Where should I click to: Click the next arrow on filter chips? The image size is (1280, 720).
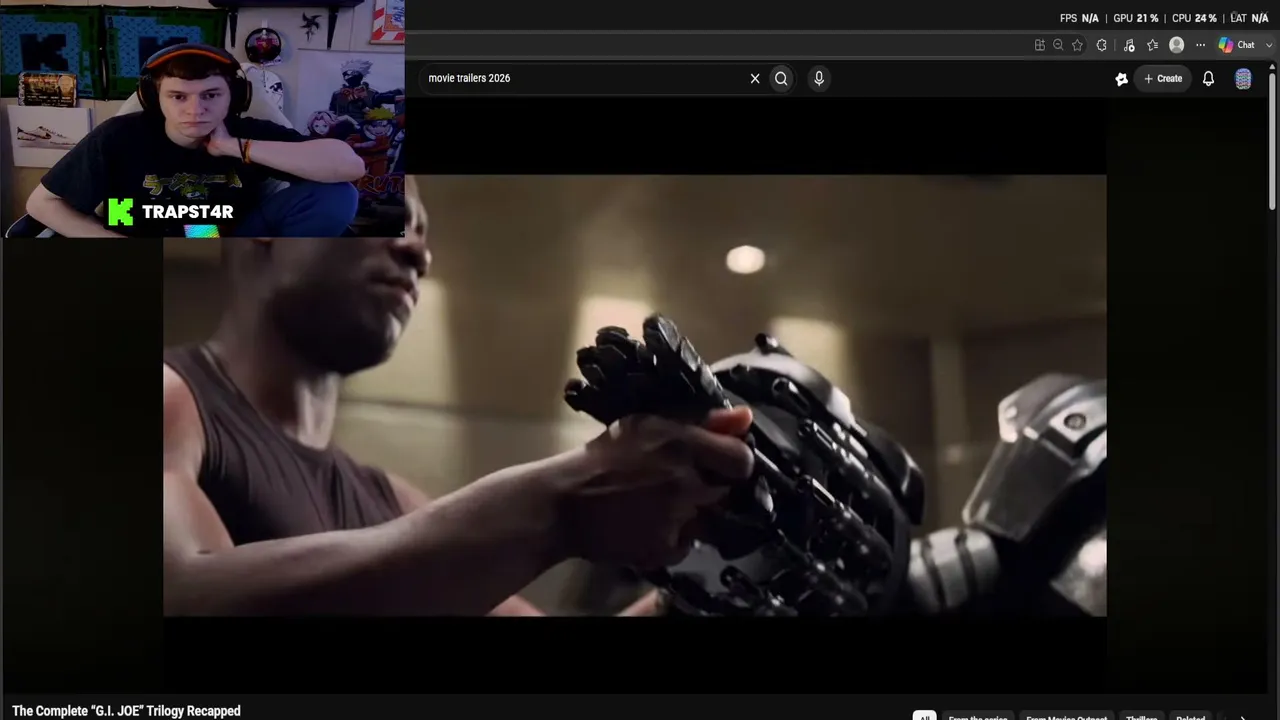[x=1243, y=716]
